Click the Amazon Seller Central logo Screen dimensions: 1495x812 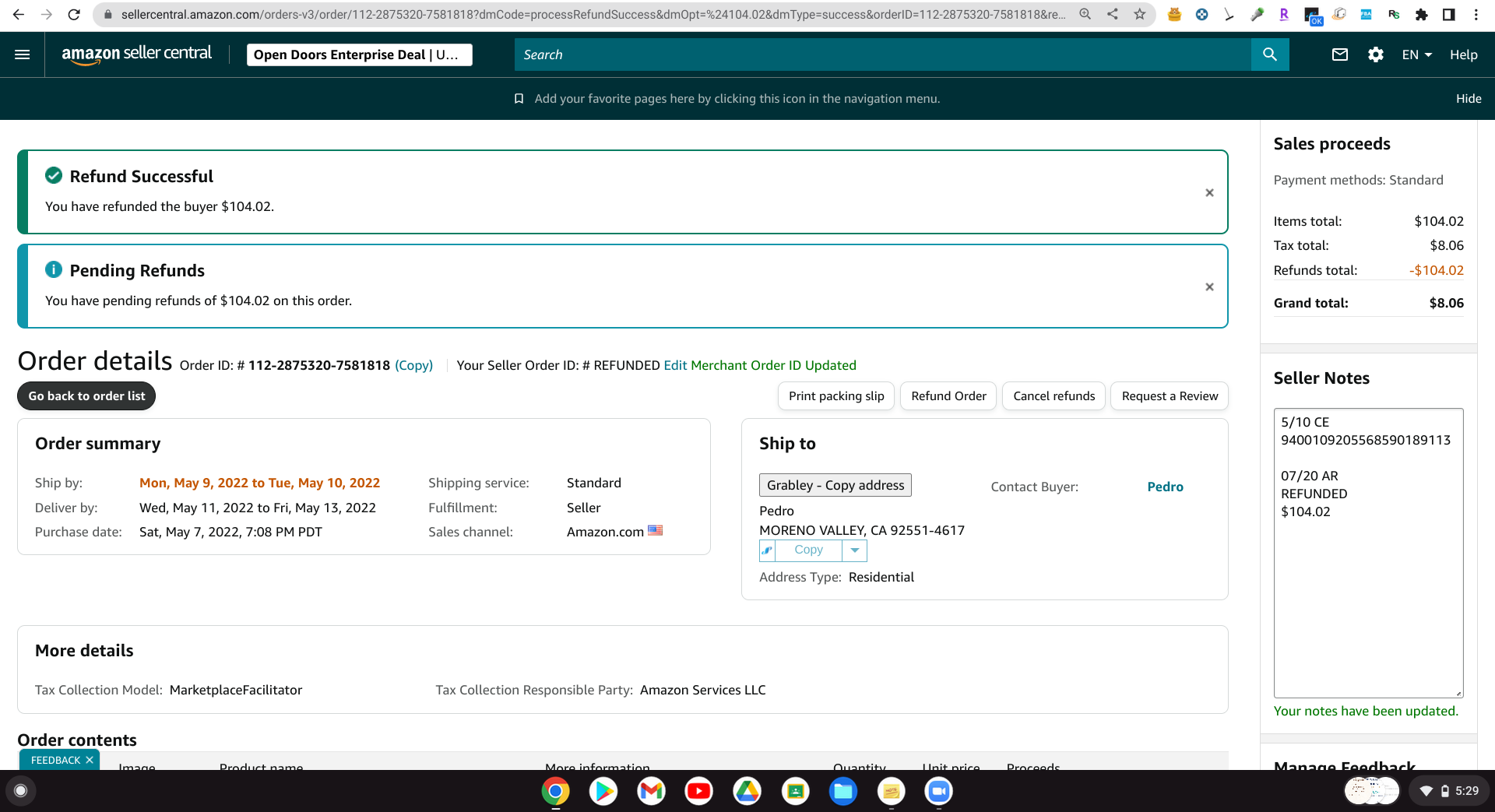tap(136, 54)
